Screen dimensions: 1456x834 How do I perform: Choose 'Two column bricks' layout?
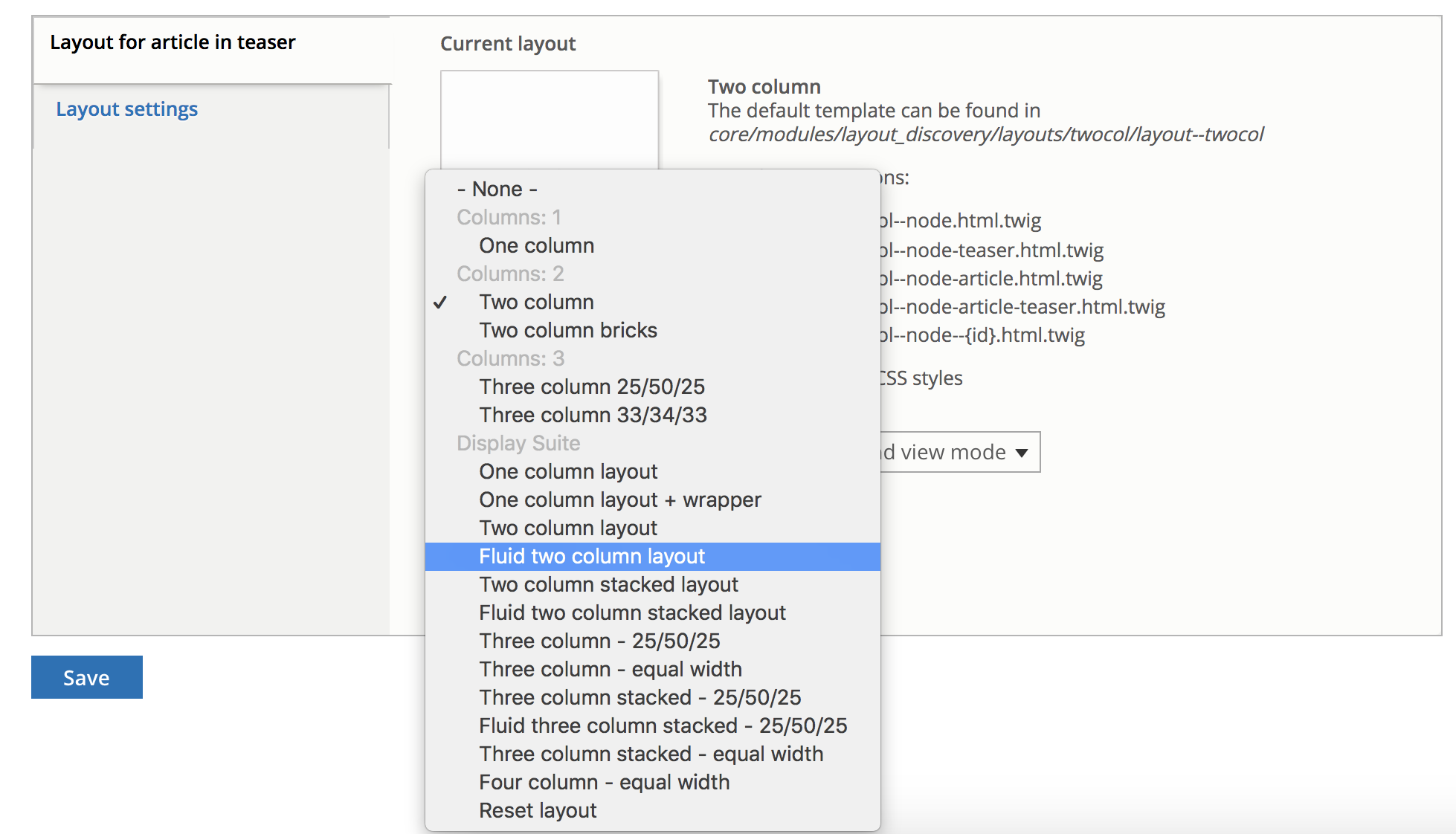coord(567,331)
